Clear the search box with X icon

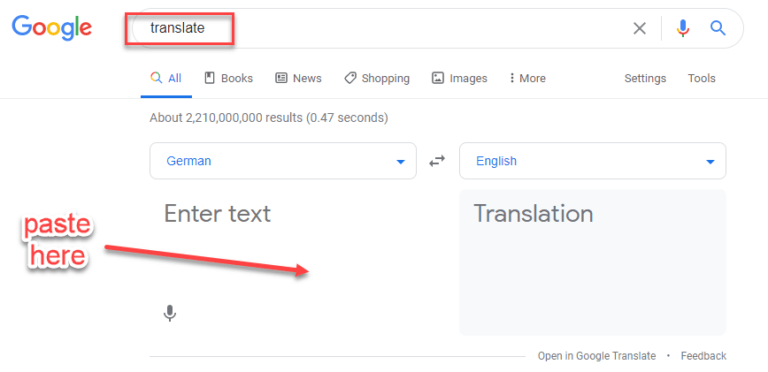pos(640,28)
